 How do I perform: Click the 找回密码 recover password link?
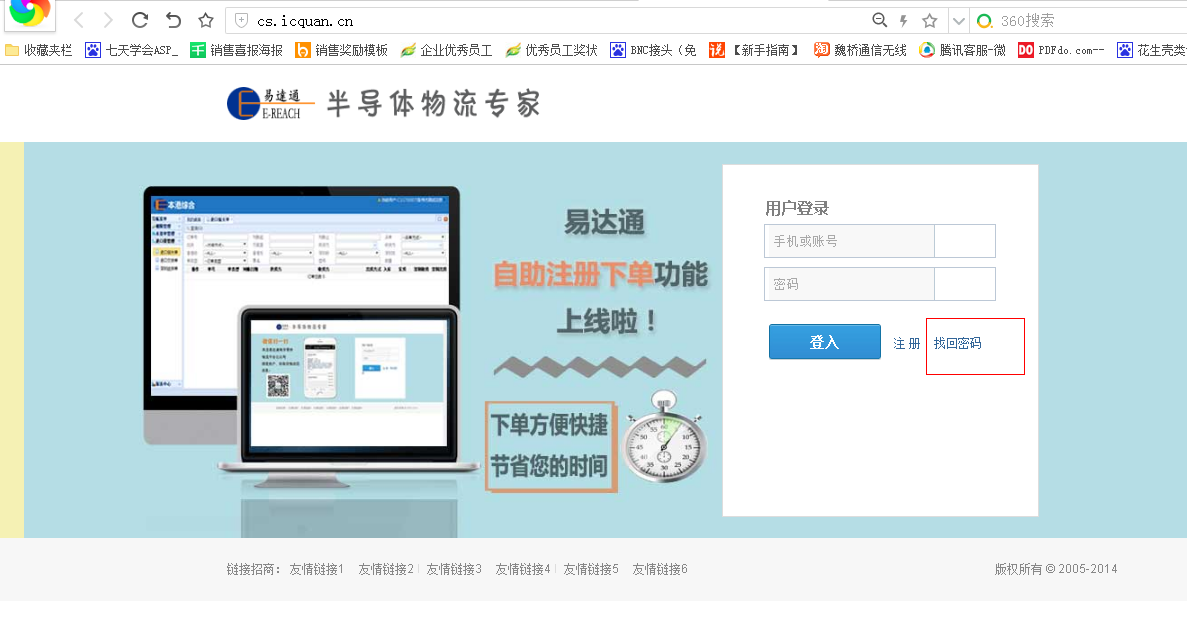(x=957, y=343)
